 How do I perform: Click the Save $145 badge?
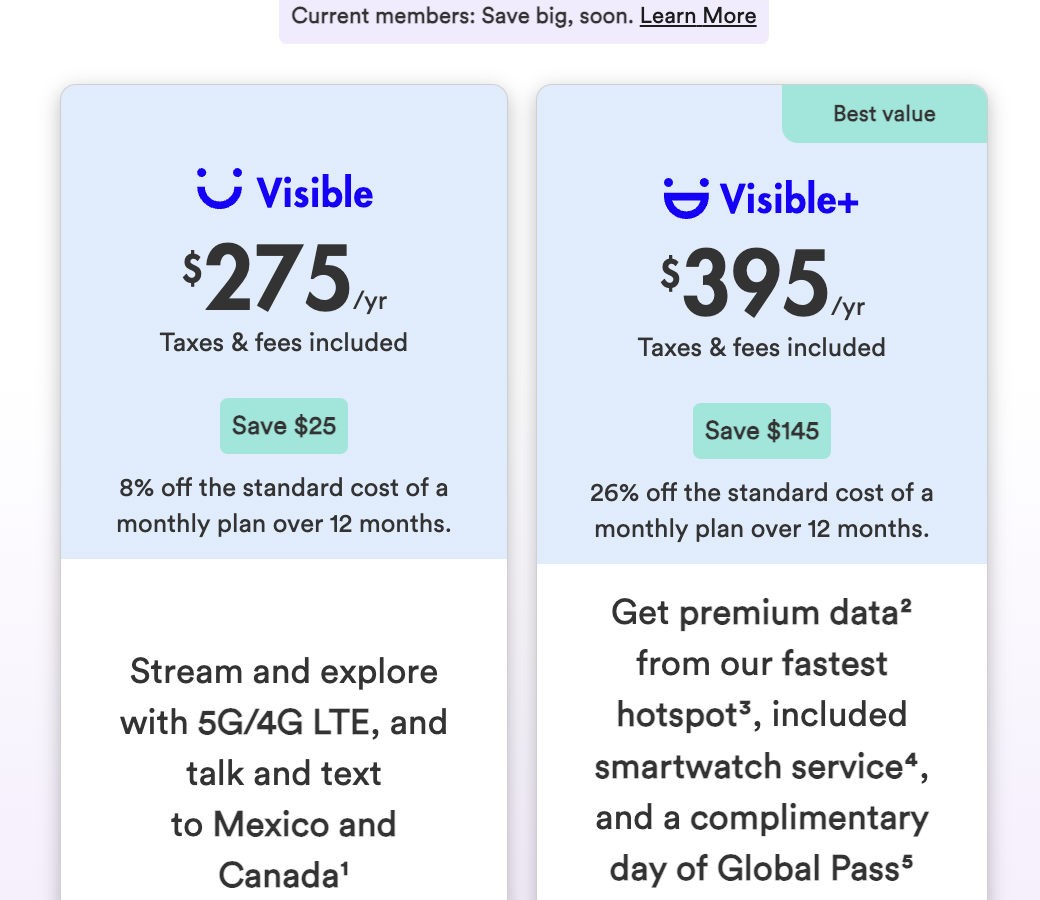tap(762, 431)
